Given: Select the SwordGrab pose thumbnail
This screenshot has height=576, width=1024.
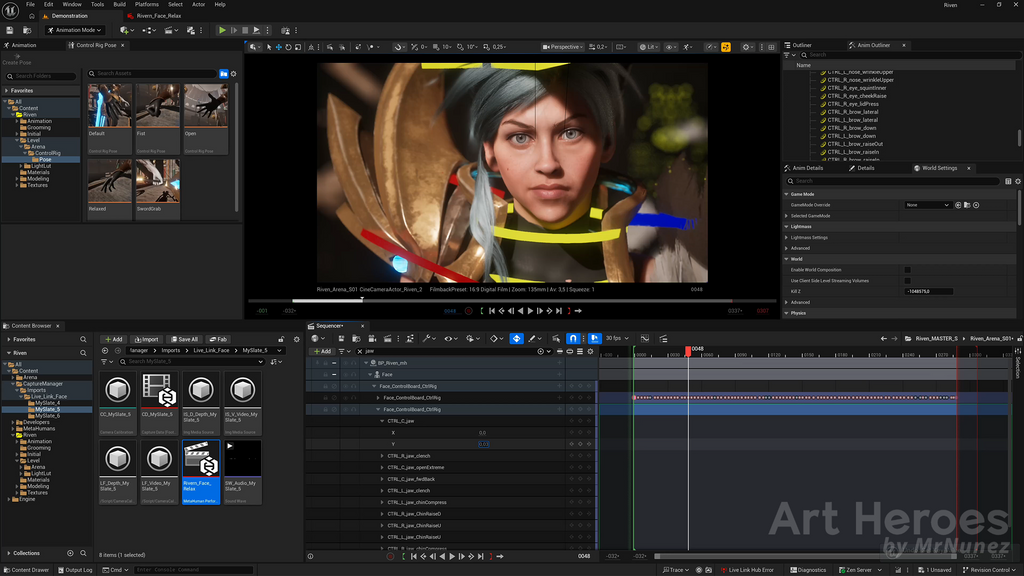Looking at the screenshot, I should [157, 189].
